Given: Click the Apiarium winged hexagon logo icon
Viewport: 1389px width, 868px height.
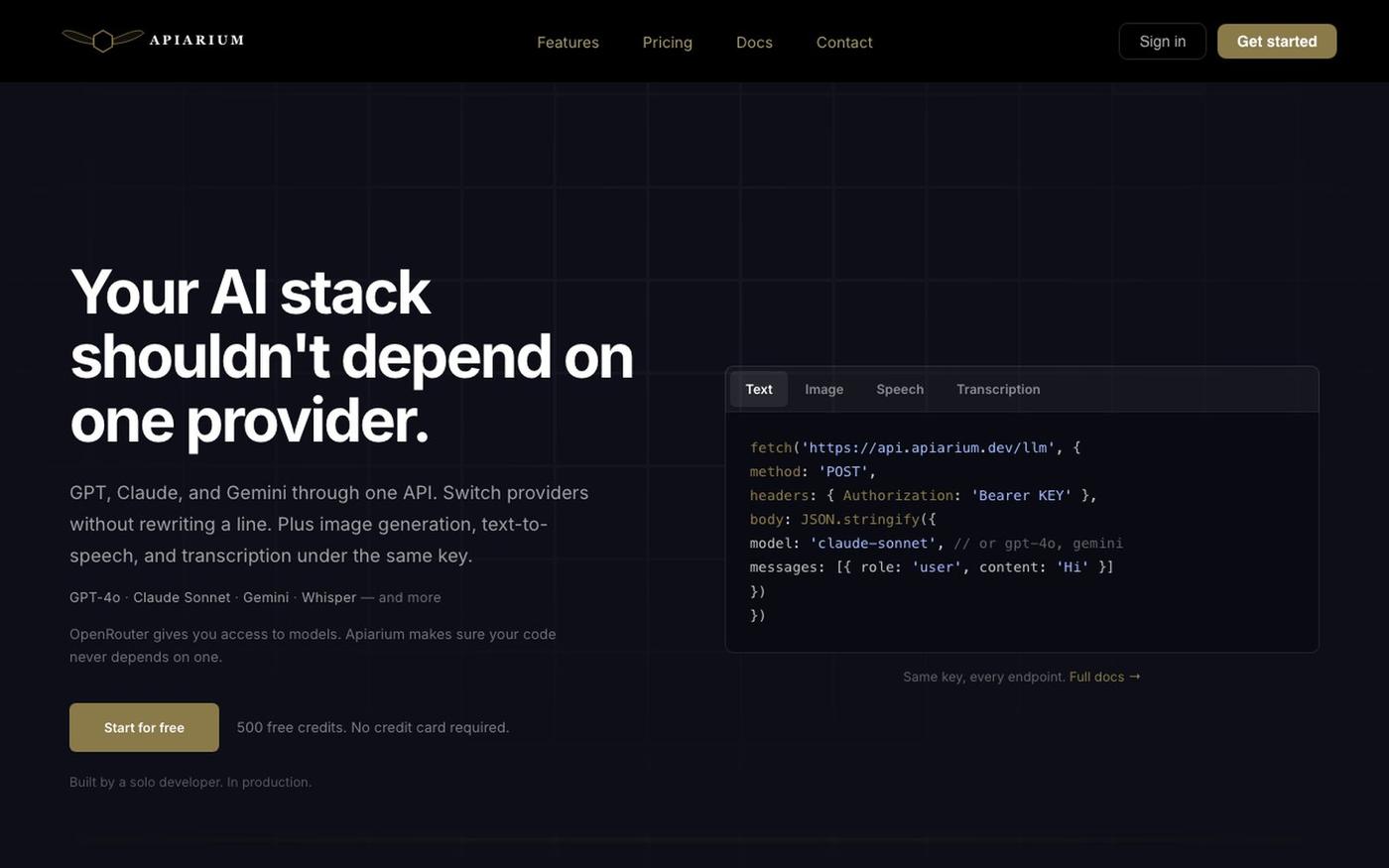Looking at the screenshot, I should 102,41.
